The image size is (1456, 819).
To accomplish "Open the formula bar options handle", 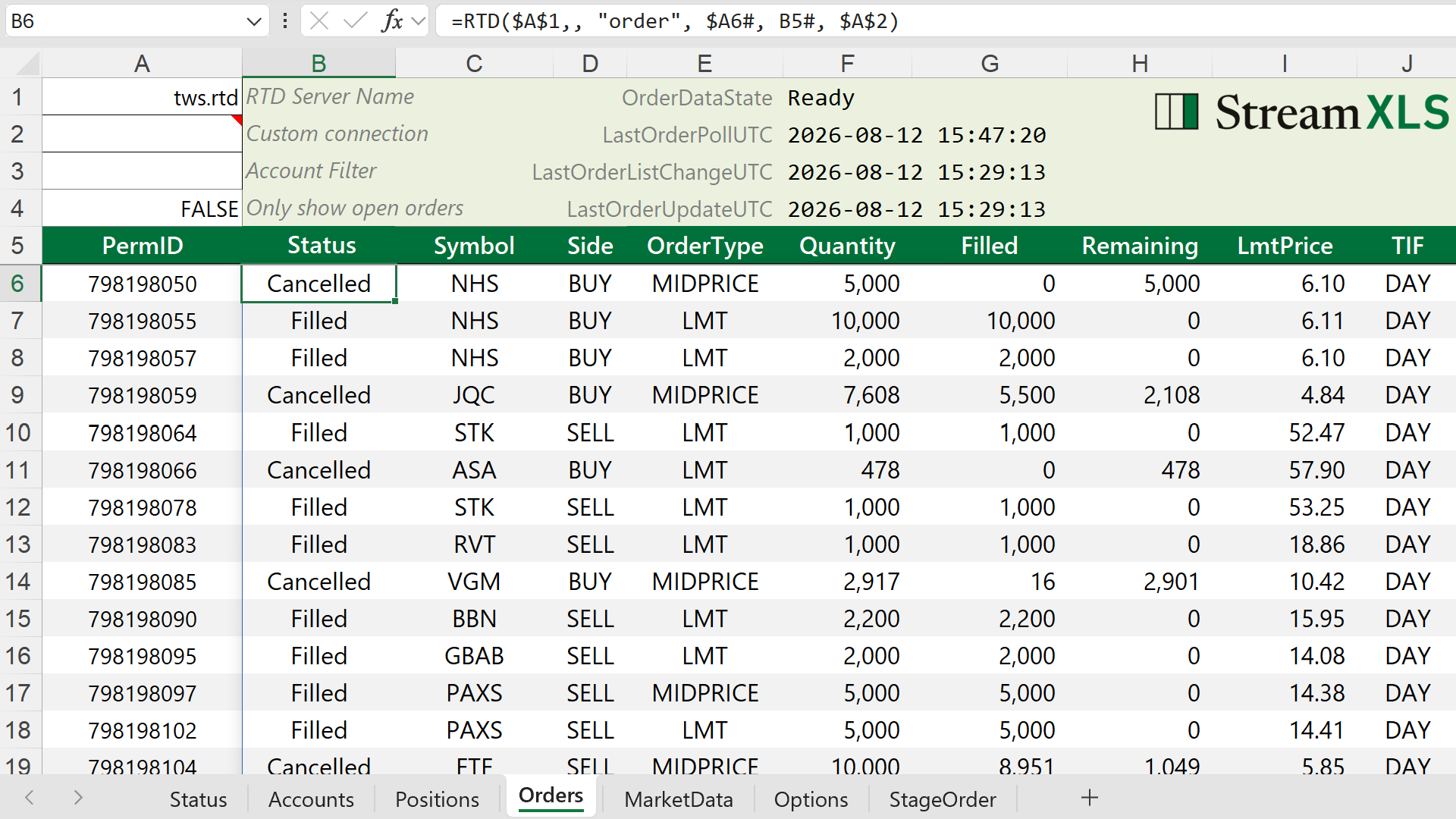I will click(x=285, y=21).
